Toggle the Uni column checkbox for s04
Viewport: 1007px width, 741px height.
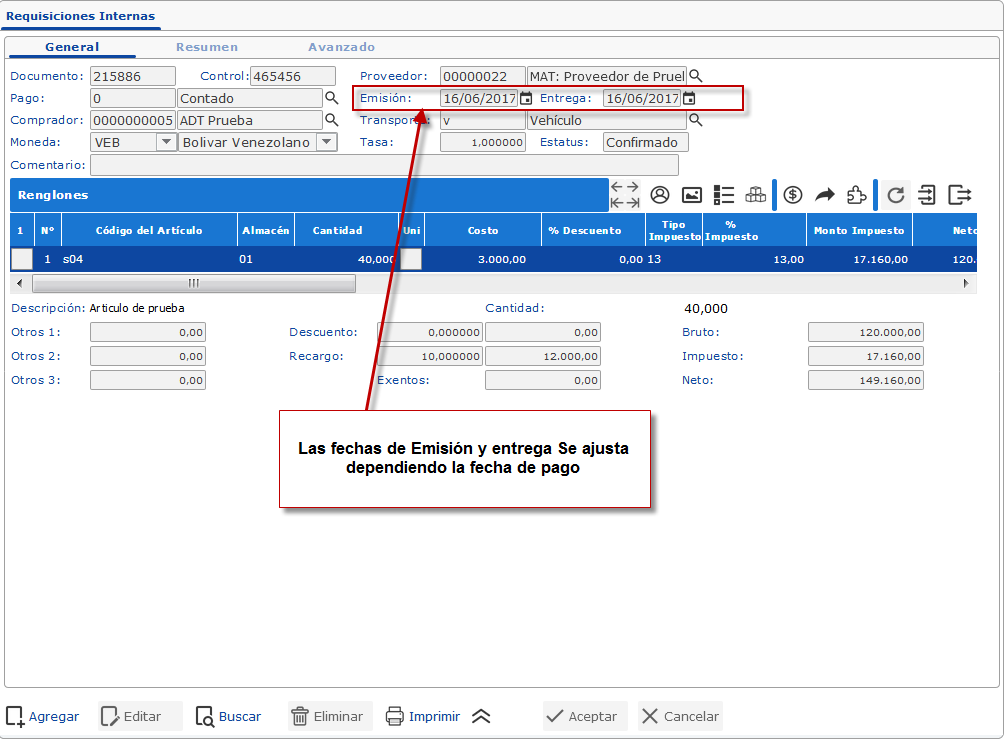tap(411, 259)
